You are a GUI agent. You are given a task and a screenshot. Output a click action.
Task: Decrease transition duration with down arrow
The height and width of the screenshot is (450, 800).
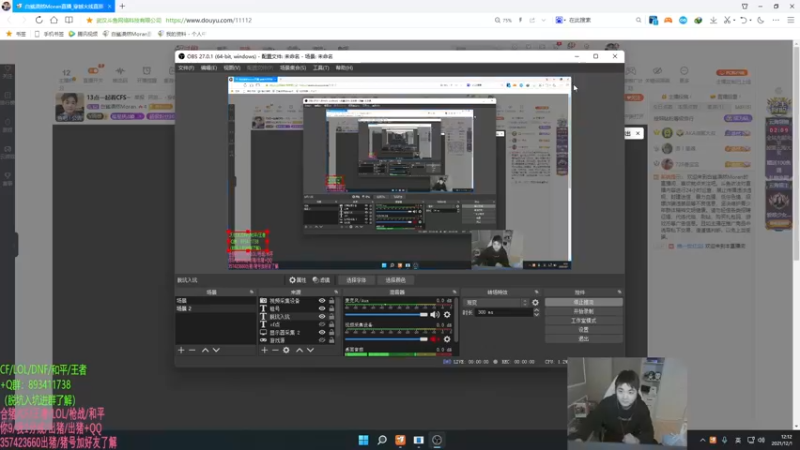536,315
